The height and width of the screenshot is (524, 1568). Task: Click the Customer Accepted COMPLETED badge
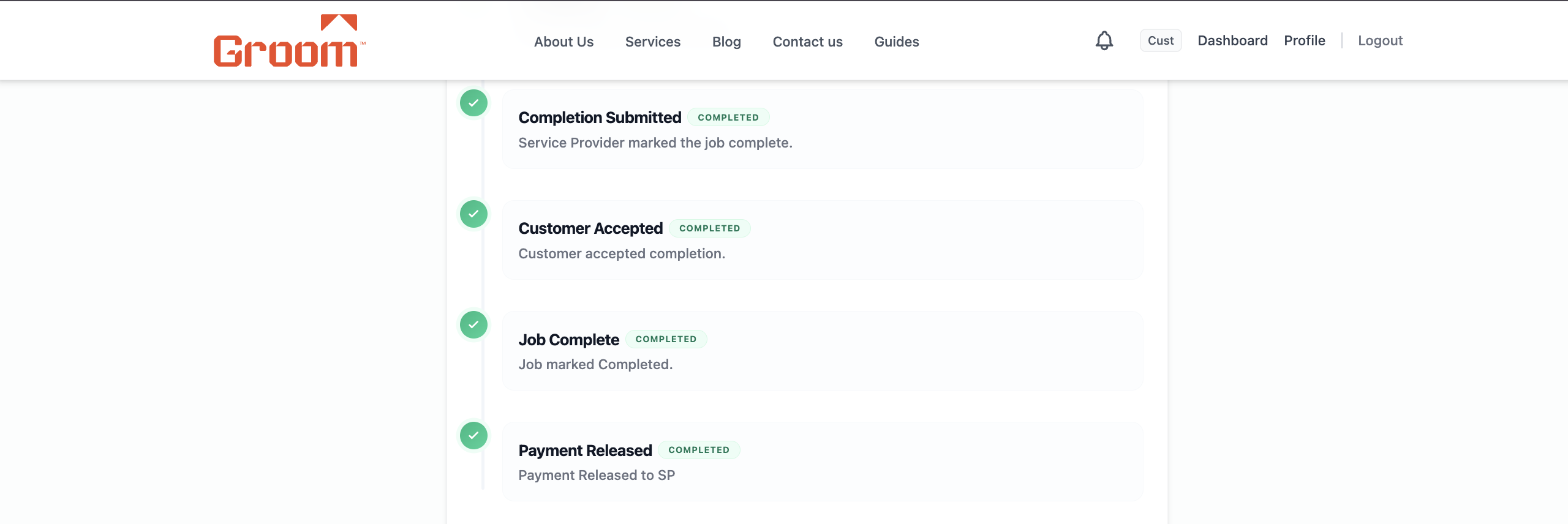709,228
